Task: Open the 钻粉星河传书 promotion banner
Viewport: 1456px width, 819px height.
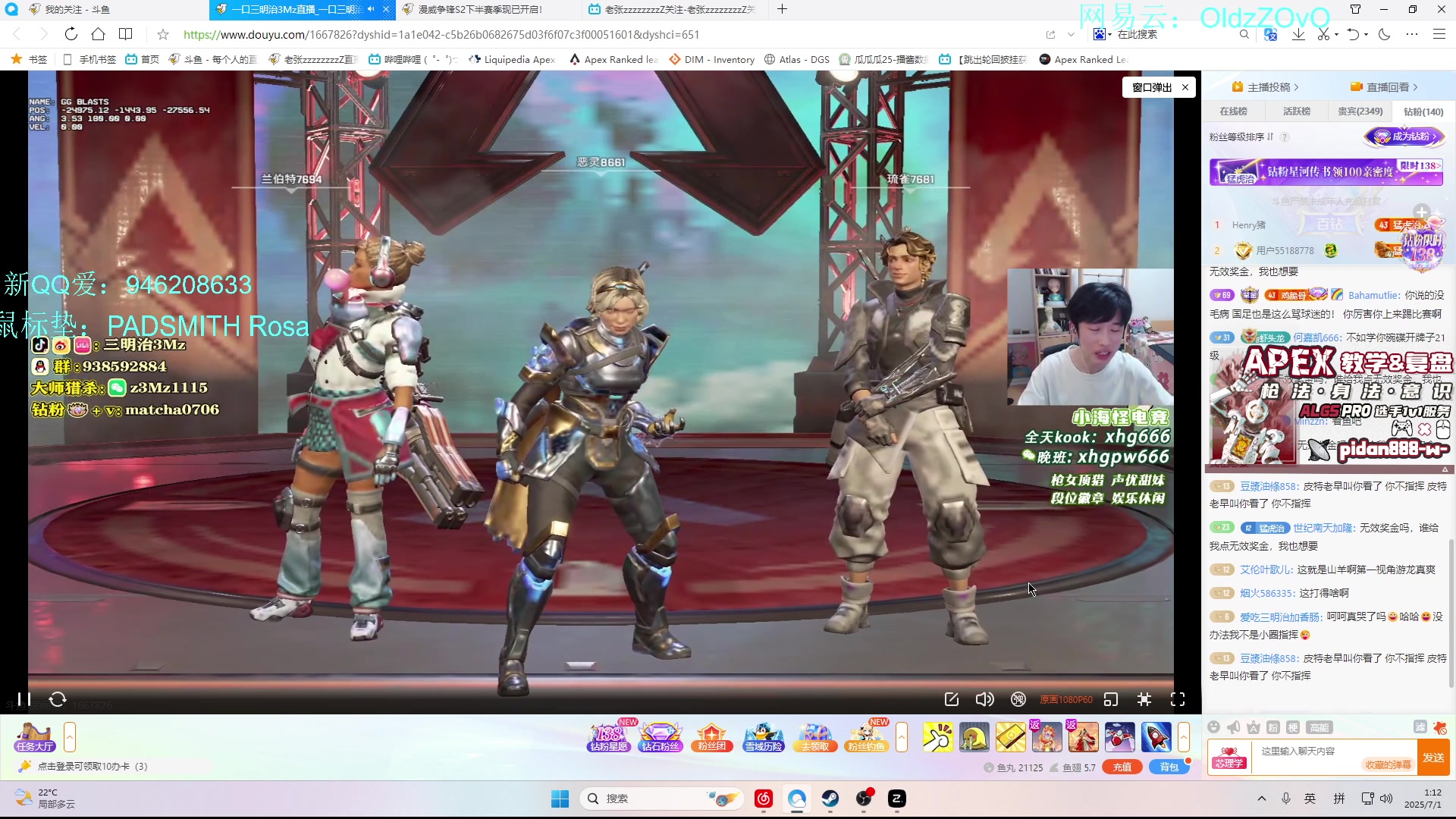Action: tap(1326, 171)
